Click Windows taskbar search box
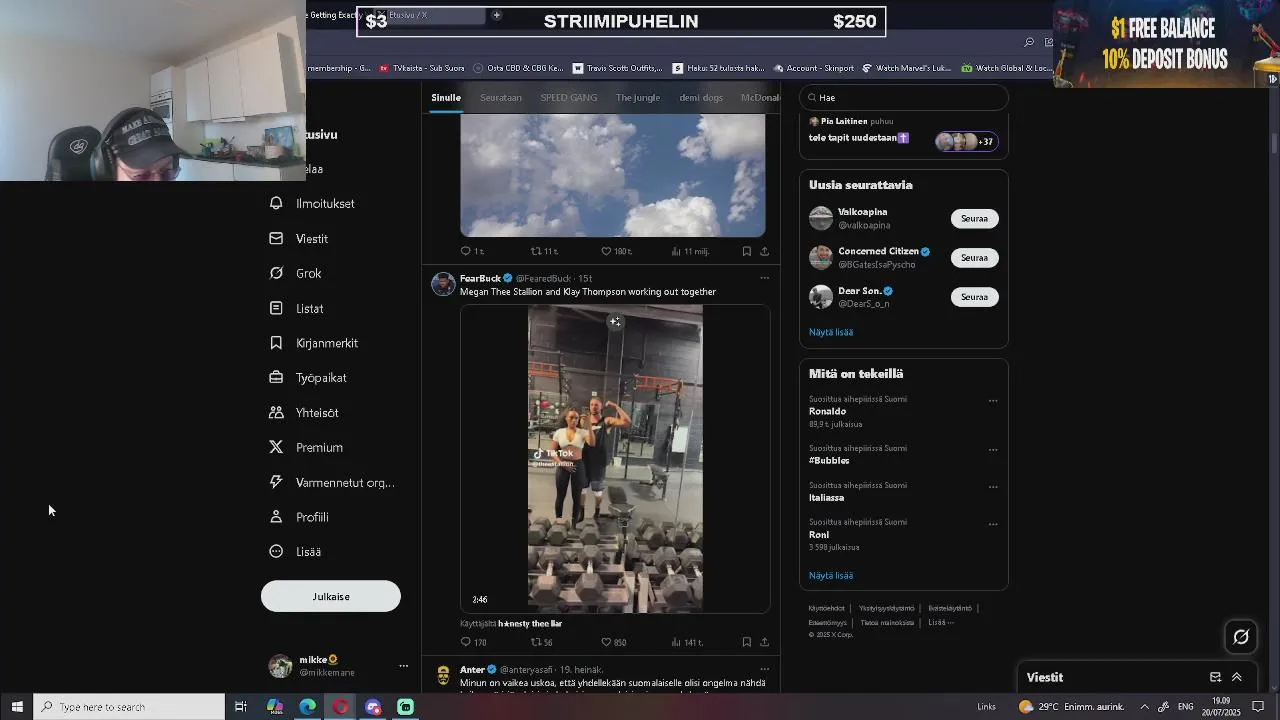The image size is (1280, 720). pos(130,707)
